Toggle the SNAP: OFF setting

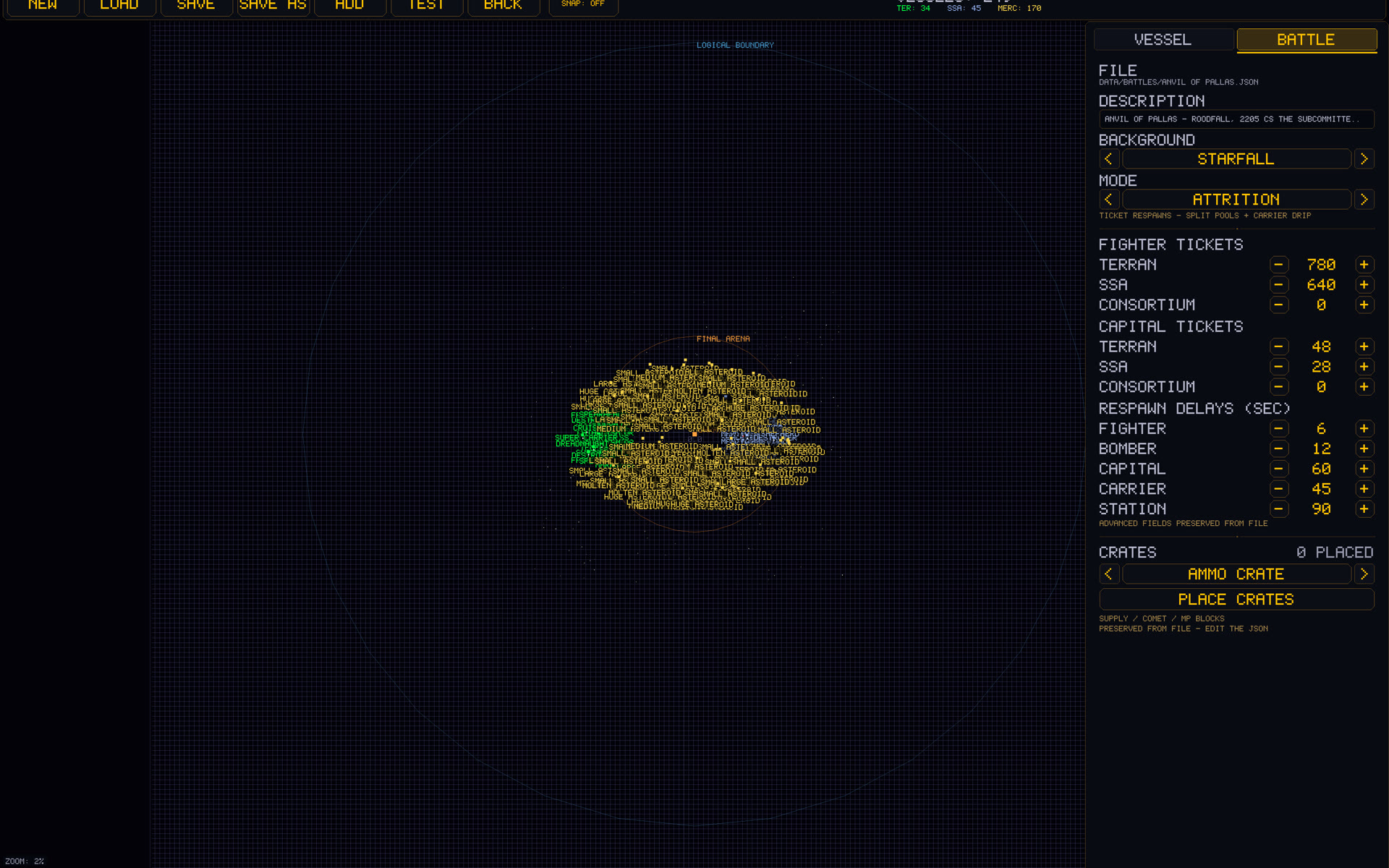583,6
